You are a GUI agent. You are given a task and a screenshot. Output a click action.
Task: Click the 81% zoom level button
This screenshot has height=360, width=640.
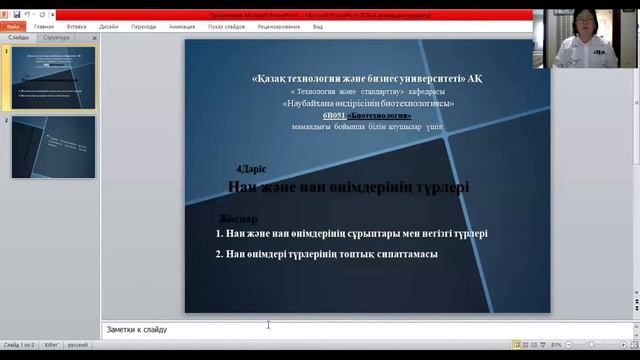(556, 345)
